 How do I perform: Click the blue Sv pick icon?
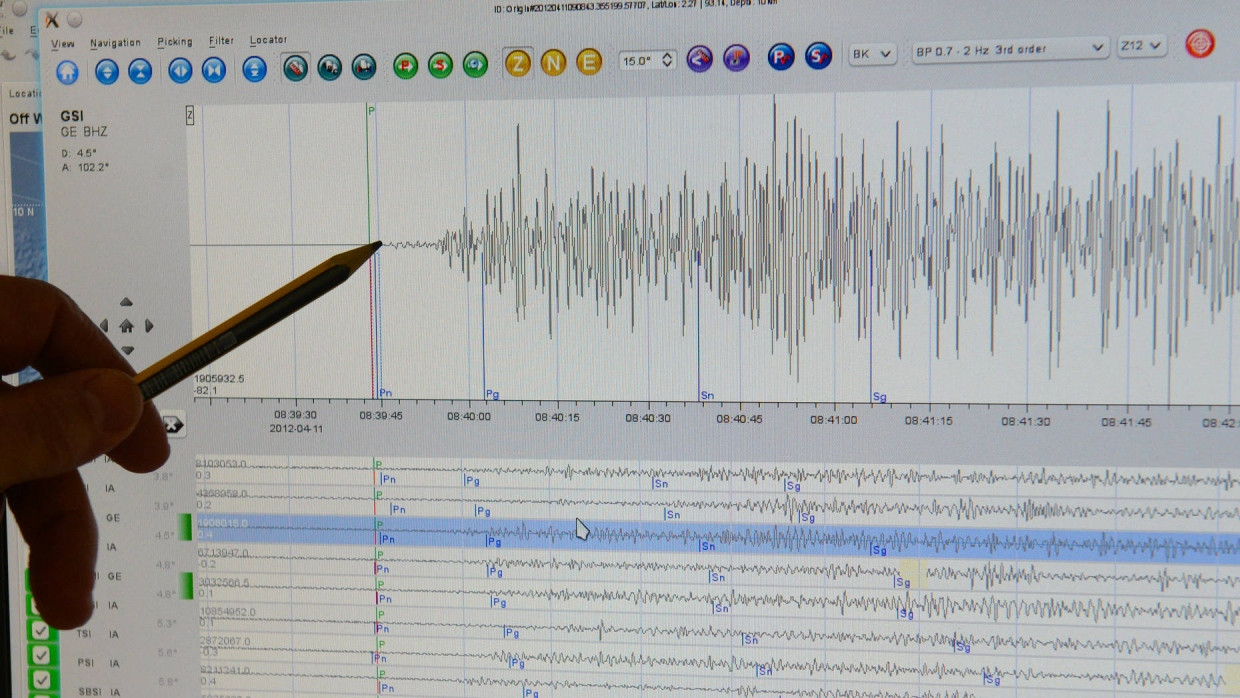click(x=817, y=58)
